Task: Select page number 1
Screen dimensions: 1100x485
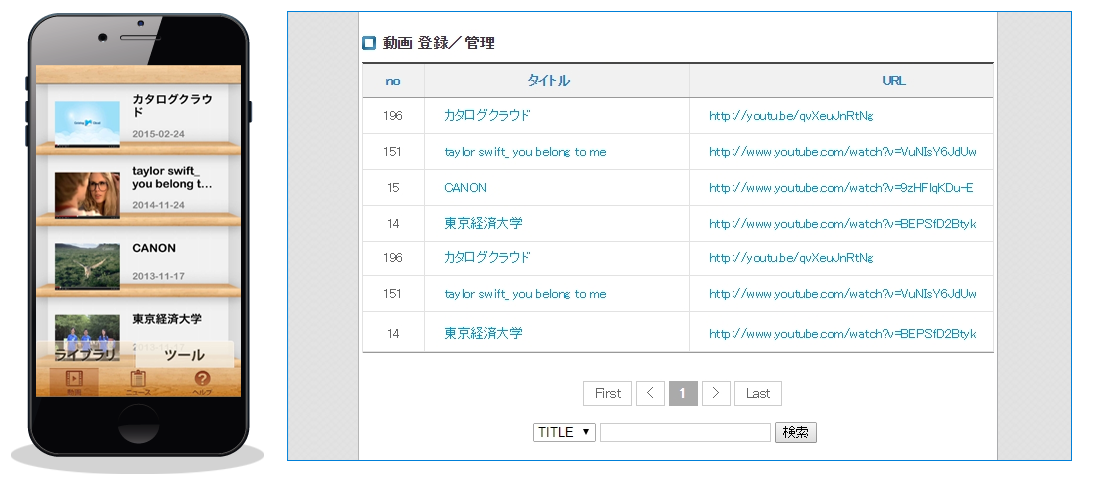Action: coord(683,393)
